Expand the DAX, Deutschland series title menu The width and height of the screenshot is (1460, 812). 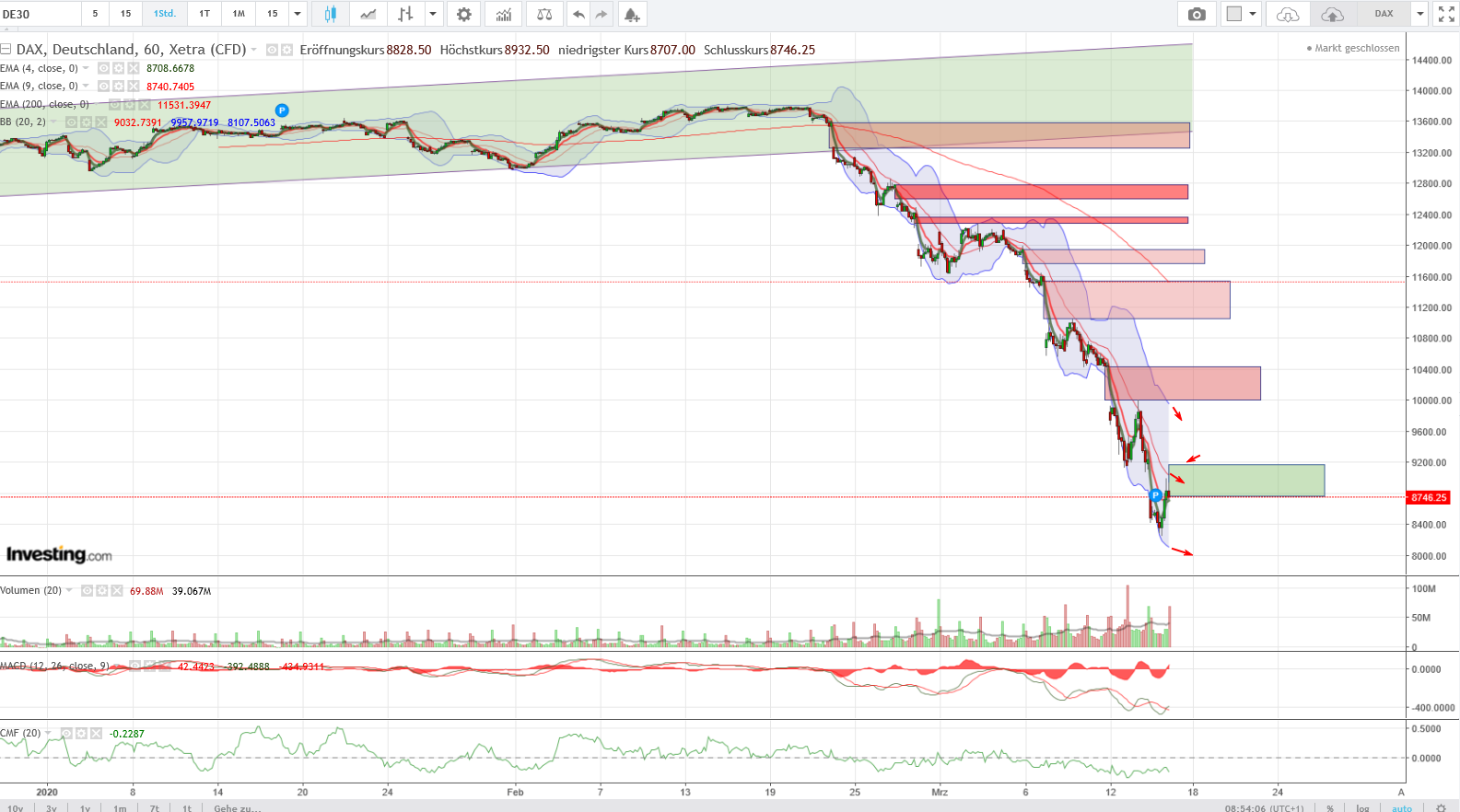click(254, 50)
